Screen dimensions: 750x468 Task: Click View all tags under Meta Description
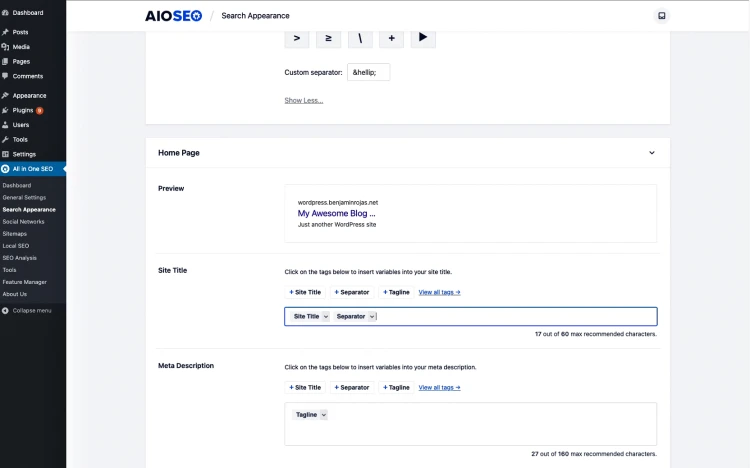[x=440, y=388]
